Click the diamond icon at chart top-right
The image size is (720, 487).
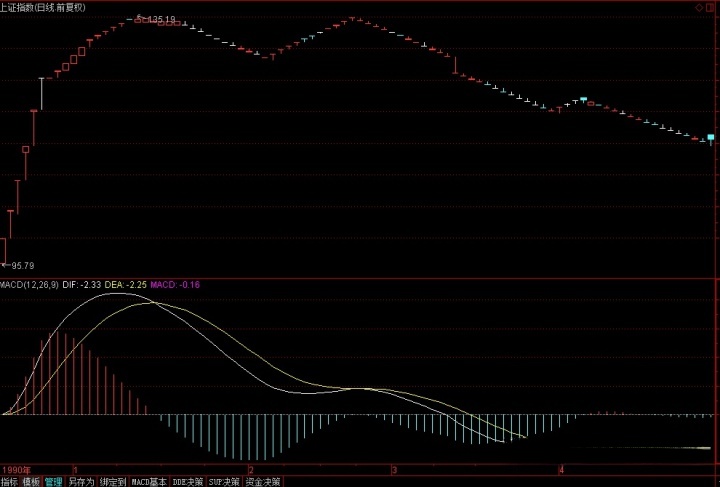pyautogui.click(x=699, y=8)
